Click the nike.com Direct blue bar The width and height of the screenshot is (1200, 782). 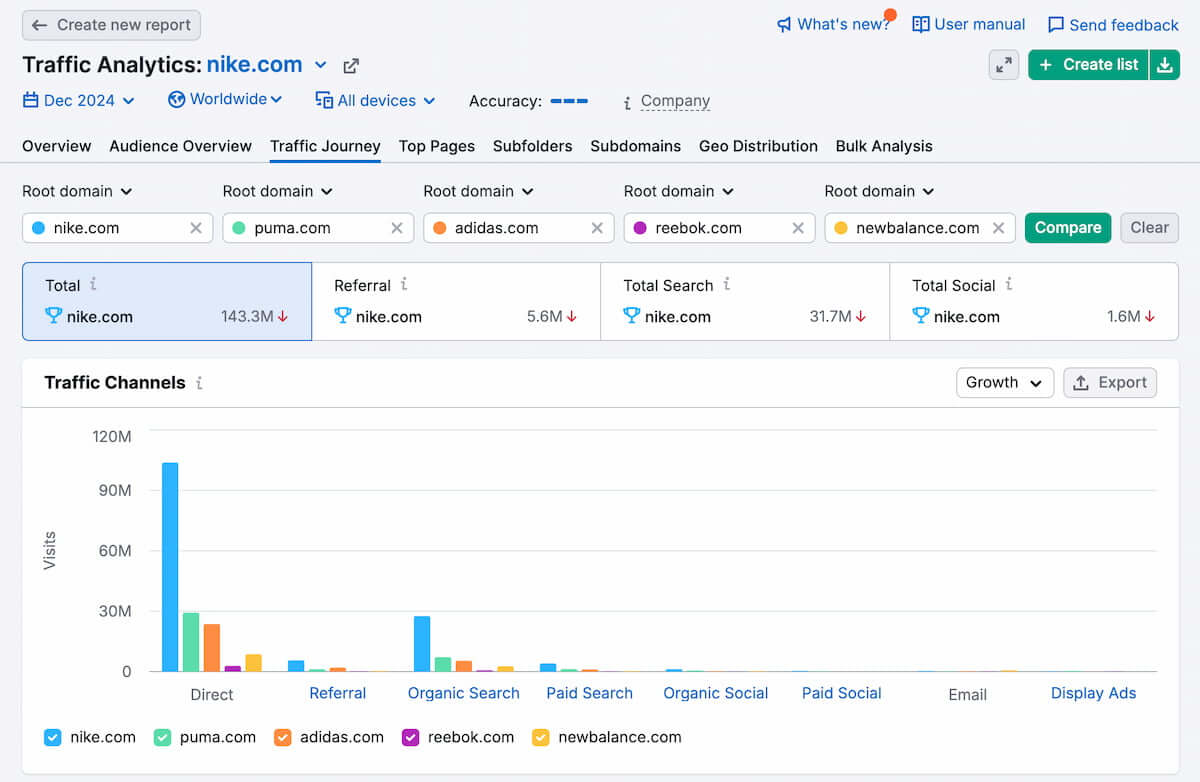[x=170, y=567]
